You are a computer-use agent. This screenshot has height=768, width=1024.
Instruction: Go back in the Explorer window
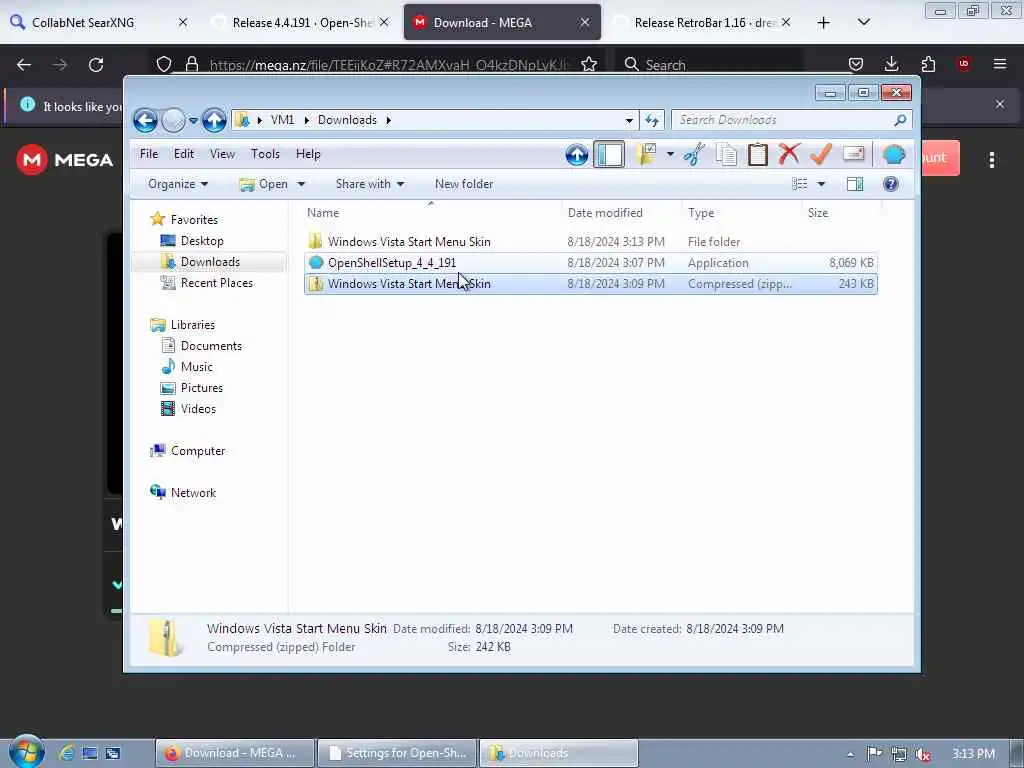click(145, 120)
